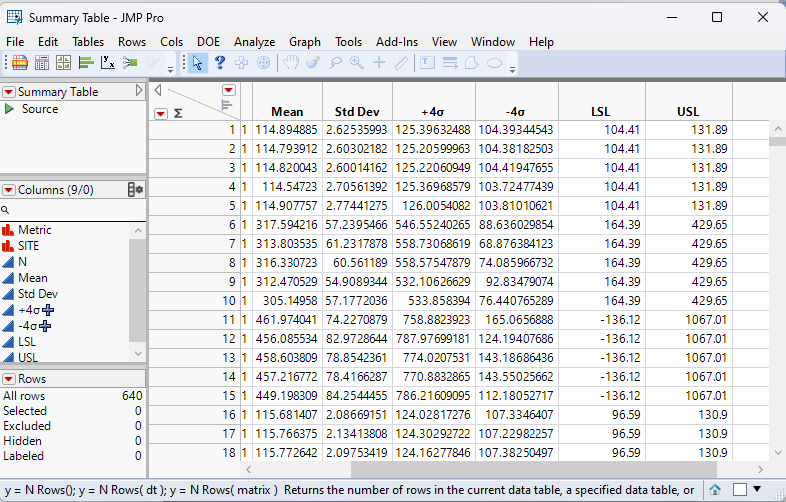This screenshot has height=502, width=786.
Task: Click the green branching node toolbar icon
Action: coord(130,63)
